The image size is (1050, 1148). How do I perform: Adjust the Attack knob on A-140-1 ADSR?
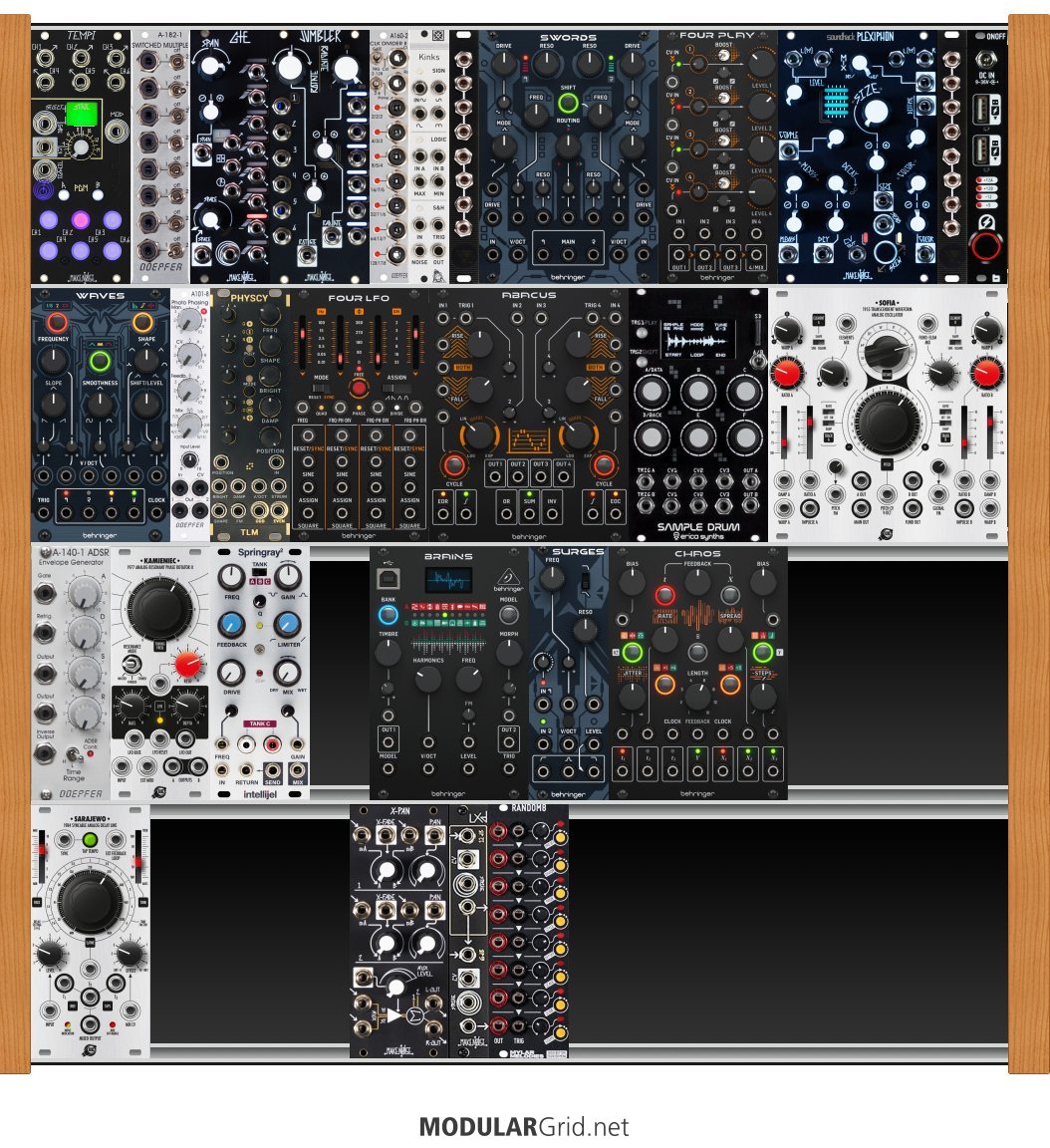coord(84,592)
